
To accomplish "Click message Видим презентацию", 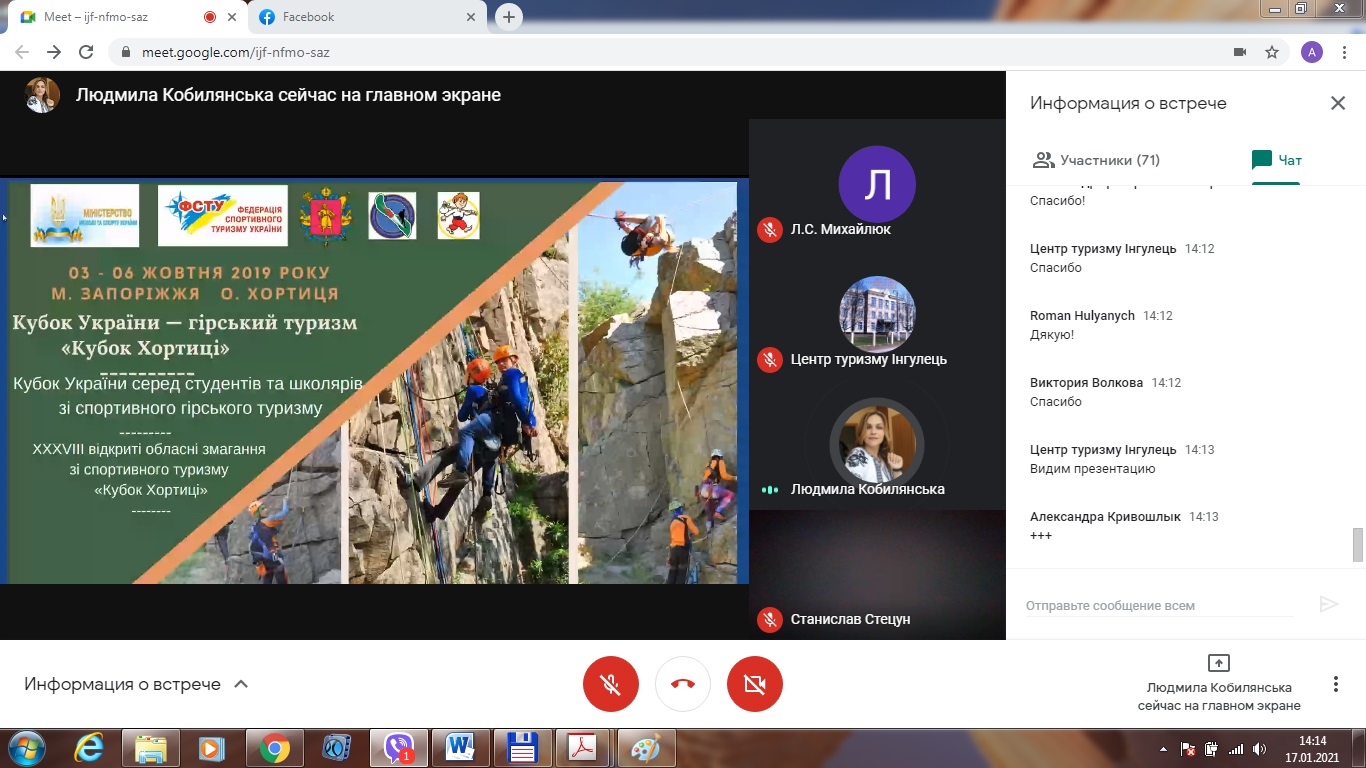I will click(1092, 469).
